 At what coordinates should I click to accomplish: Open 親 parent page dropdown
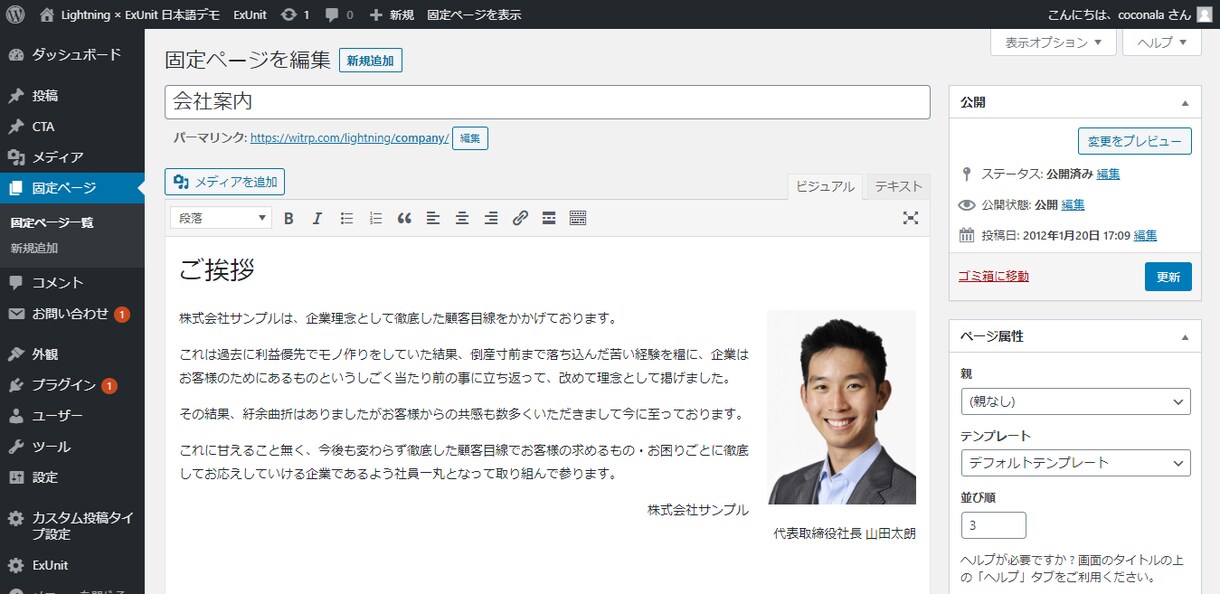point(1075,402)
